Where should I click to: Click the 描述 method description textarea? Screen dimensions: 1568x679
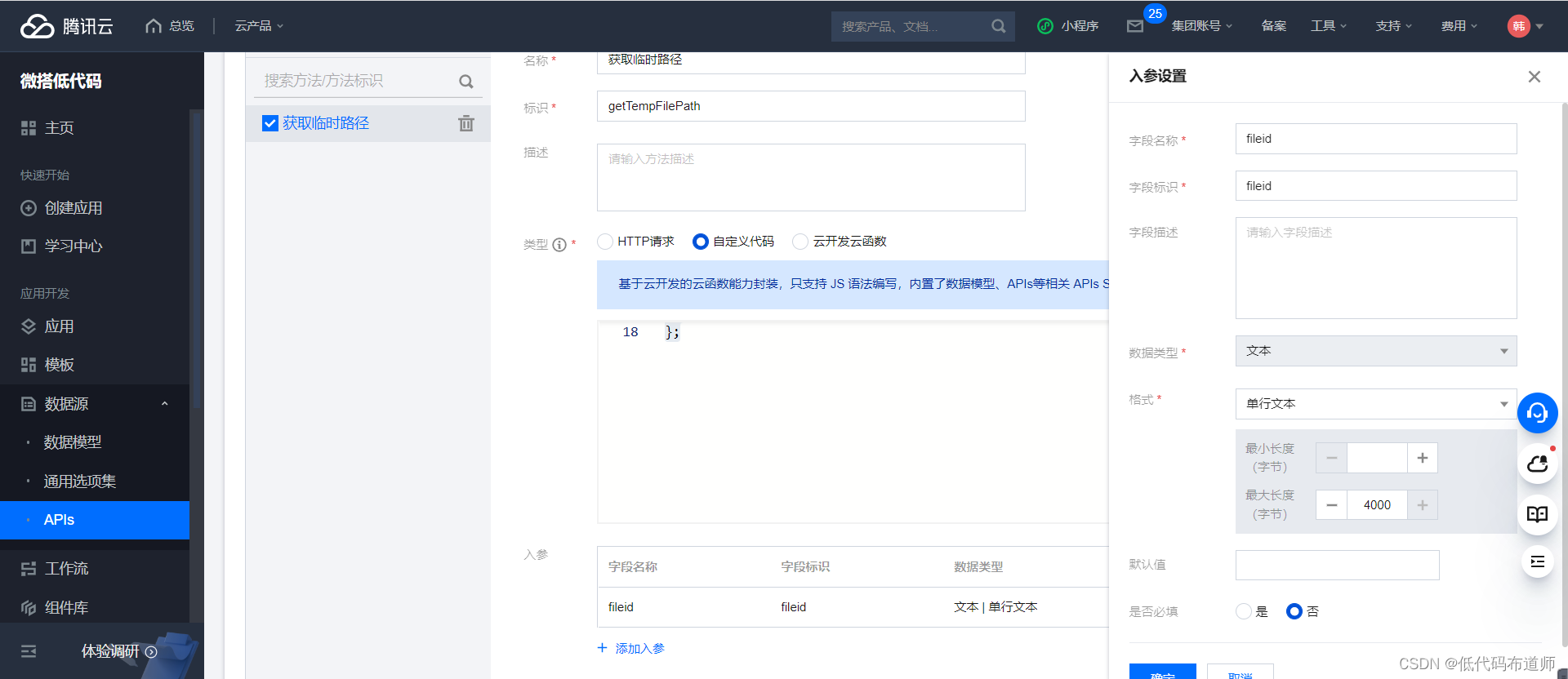[x=811, y=178]
